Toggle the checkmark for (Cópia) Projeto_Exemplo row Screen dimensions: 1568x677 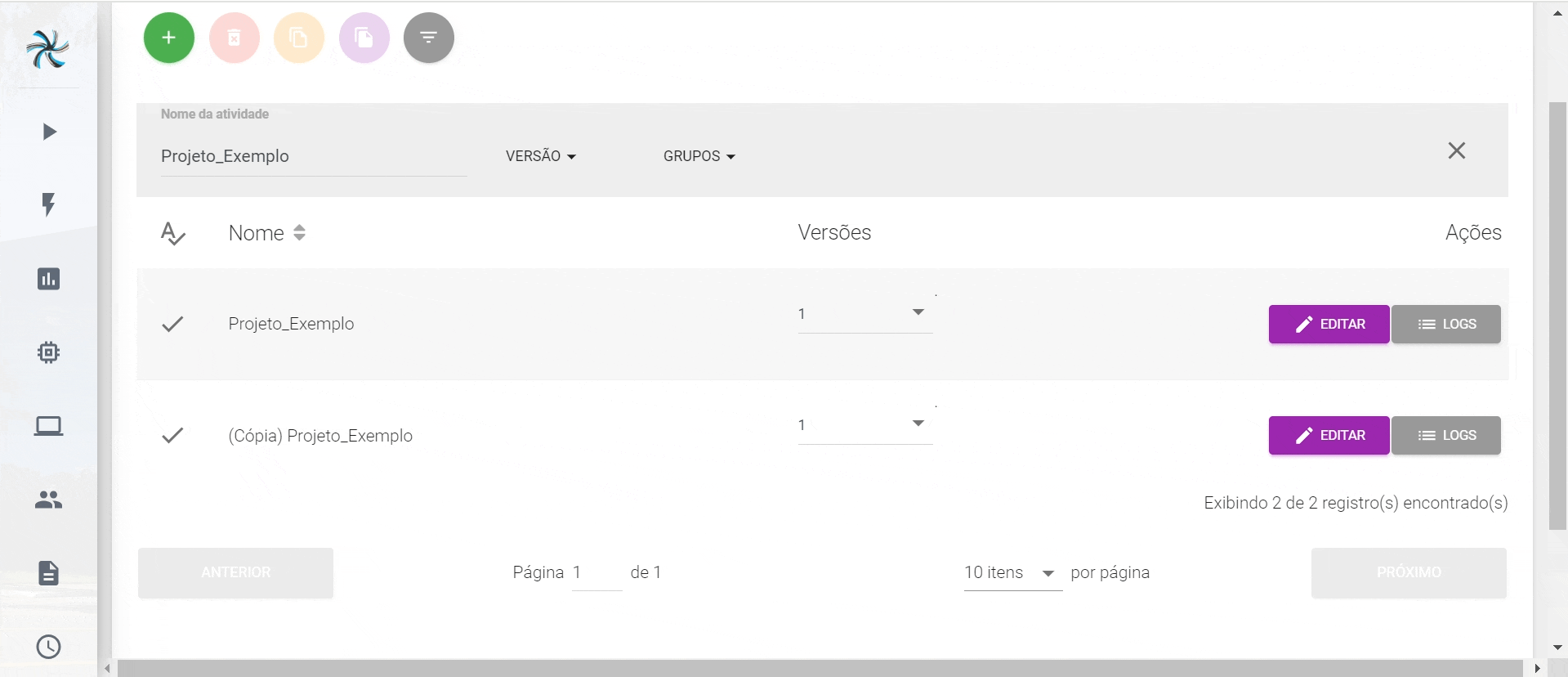coord(172,436)
